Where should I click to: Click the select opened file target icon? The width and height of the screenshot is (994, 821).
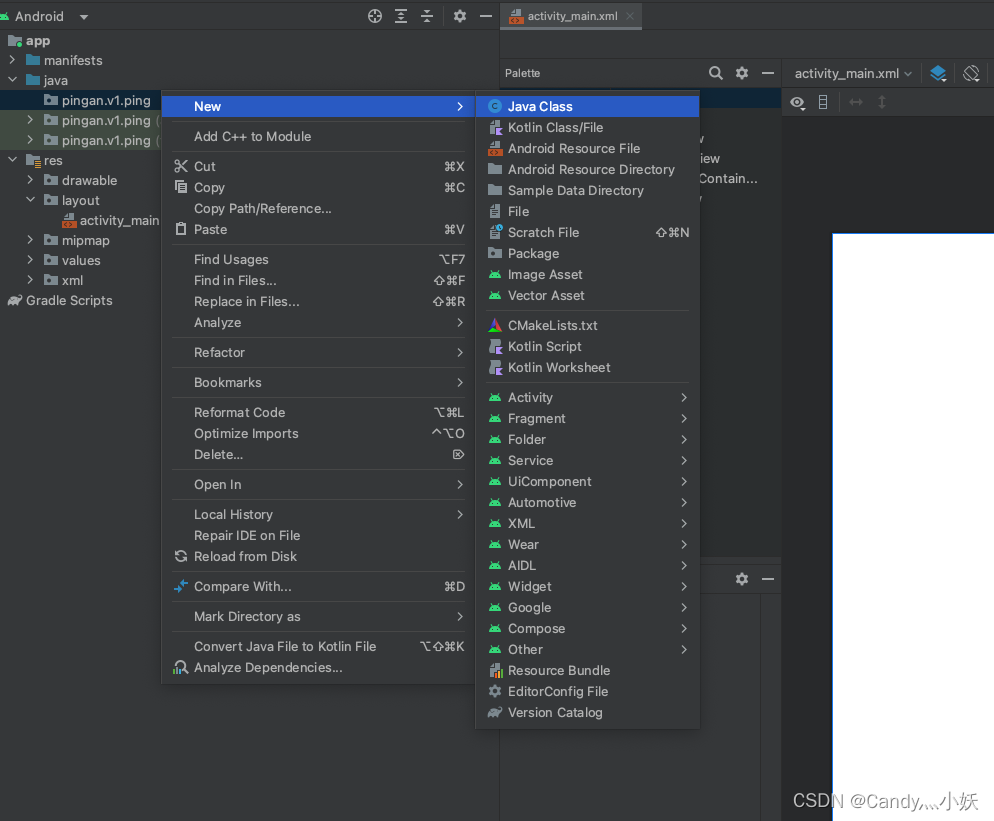[375, 16]
